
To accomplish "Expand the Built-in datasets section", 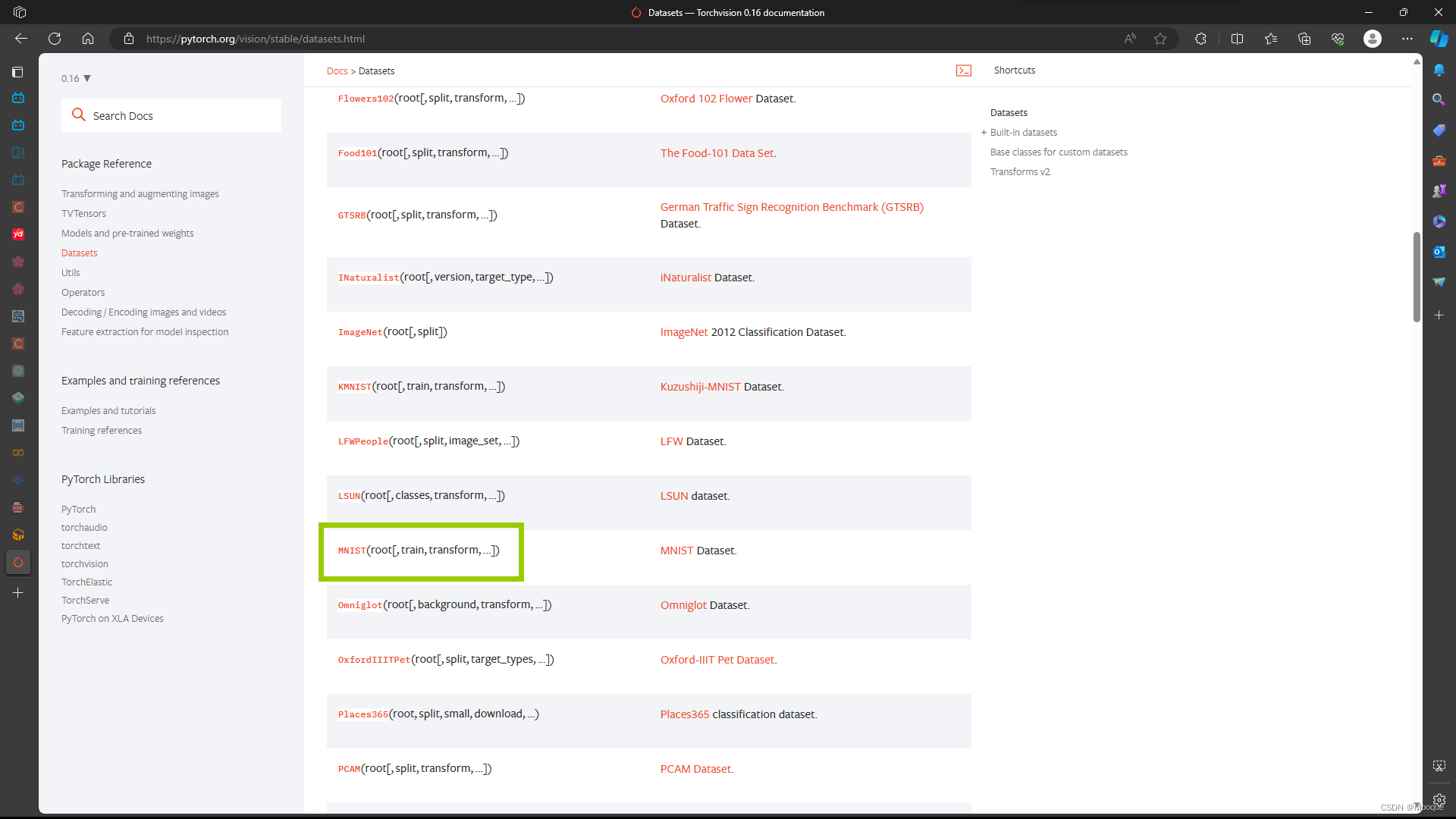I will (984, 133).
